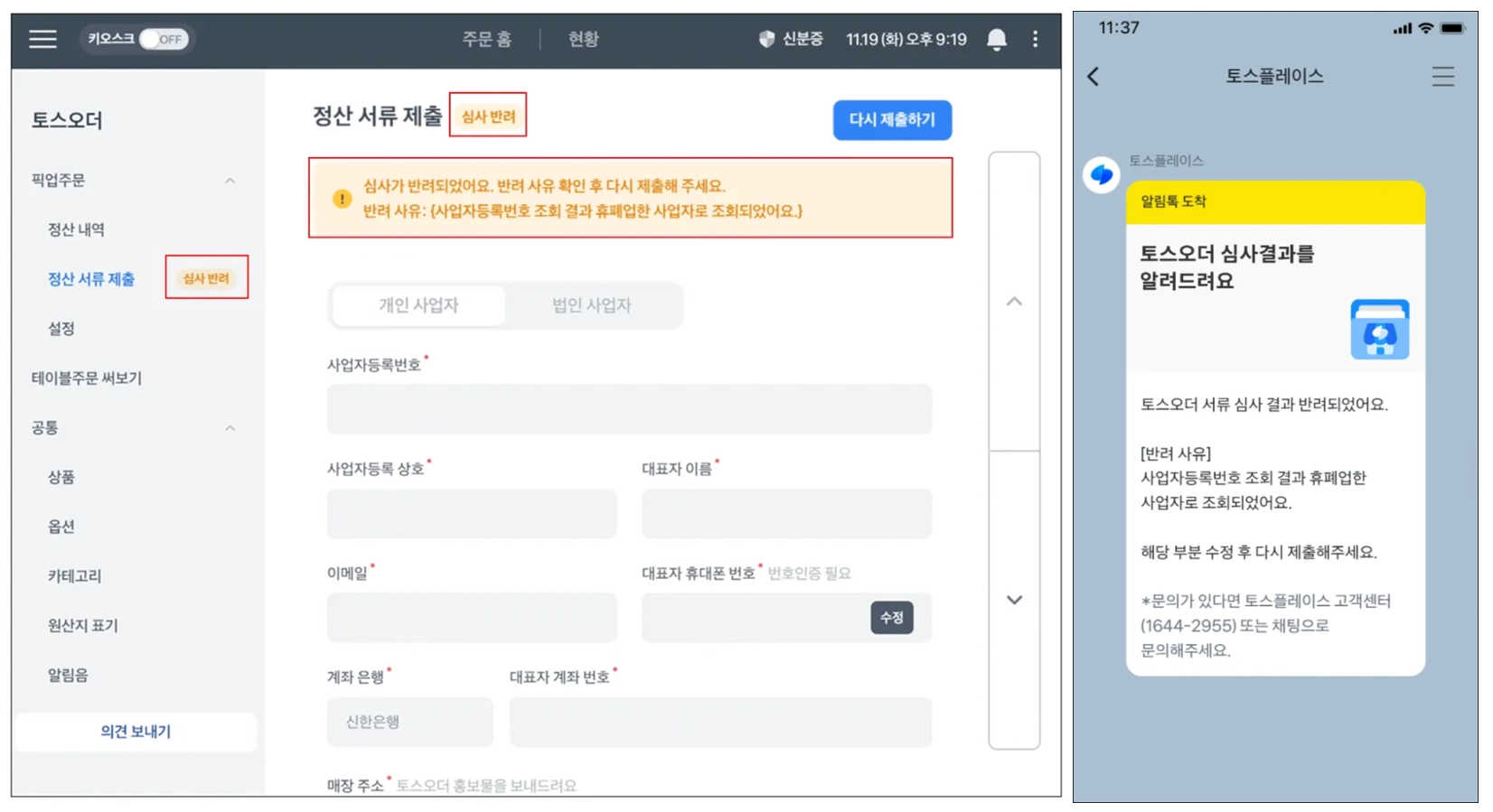Click the 의견 보내기 button
Image resolution: width=1493 pixels, height=812 pixels.
tap(136, 732)
